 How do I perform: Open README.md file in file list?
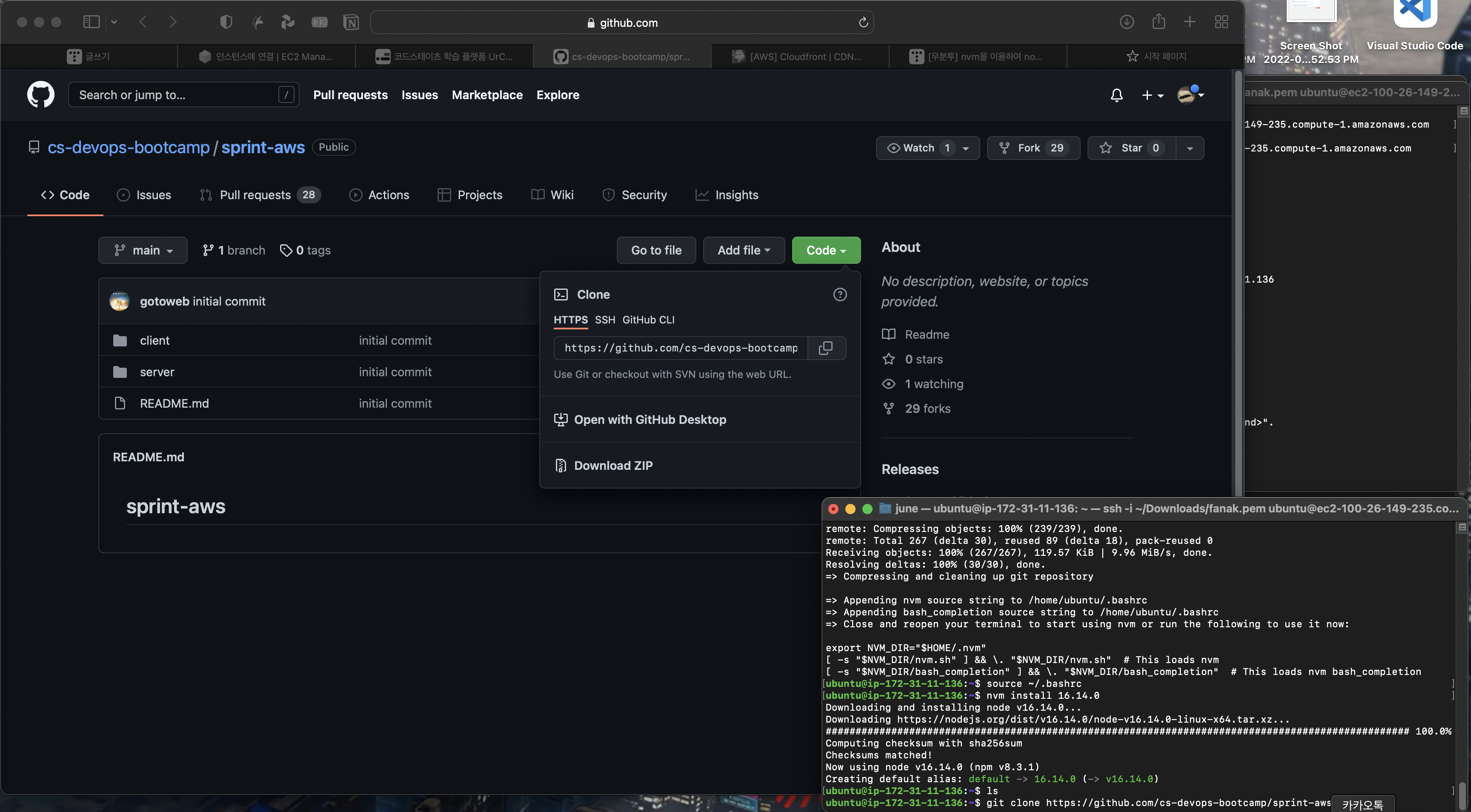tap(174, 403)
